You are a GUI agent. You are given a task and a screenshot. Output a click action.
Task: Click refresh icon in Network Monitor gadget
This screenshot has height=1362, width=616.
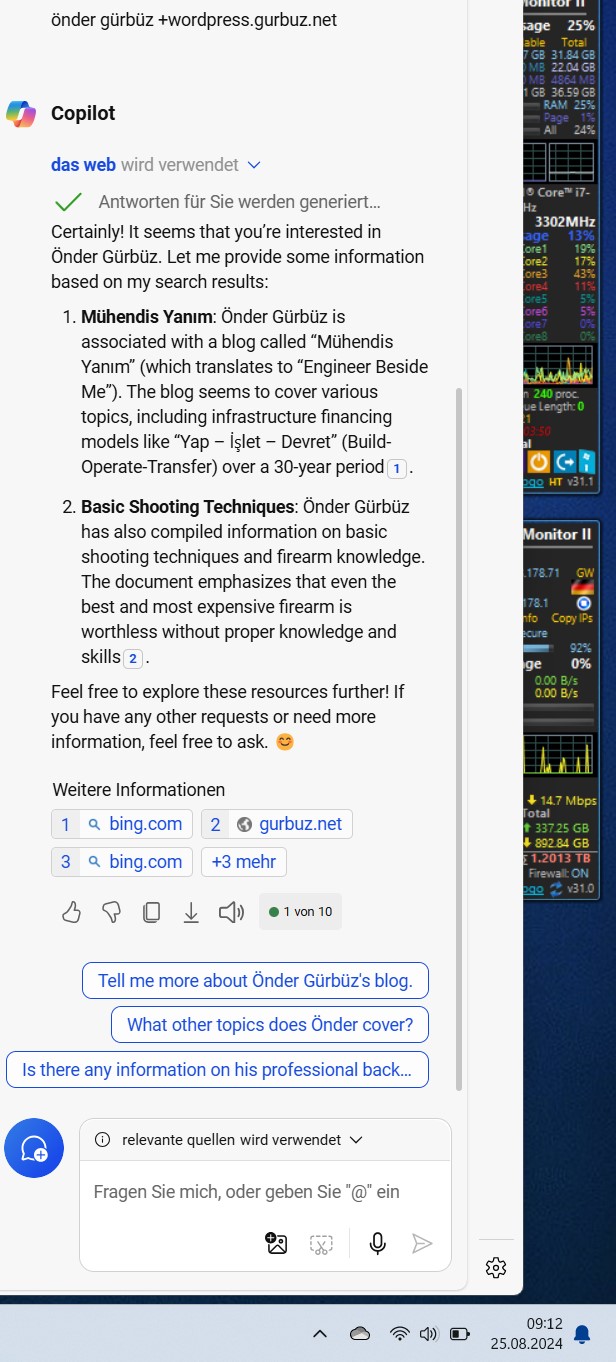(557, 888)
